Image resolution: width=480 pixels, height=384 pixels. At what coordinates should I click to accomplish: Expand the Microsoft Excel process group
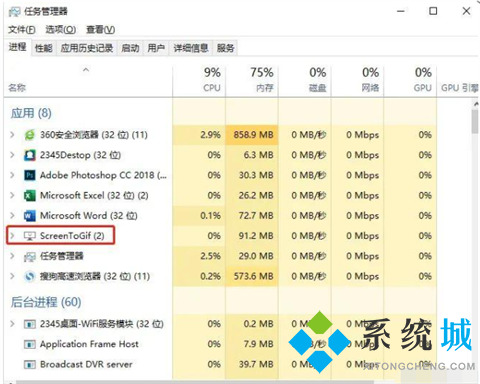[12, 195]
